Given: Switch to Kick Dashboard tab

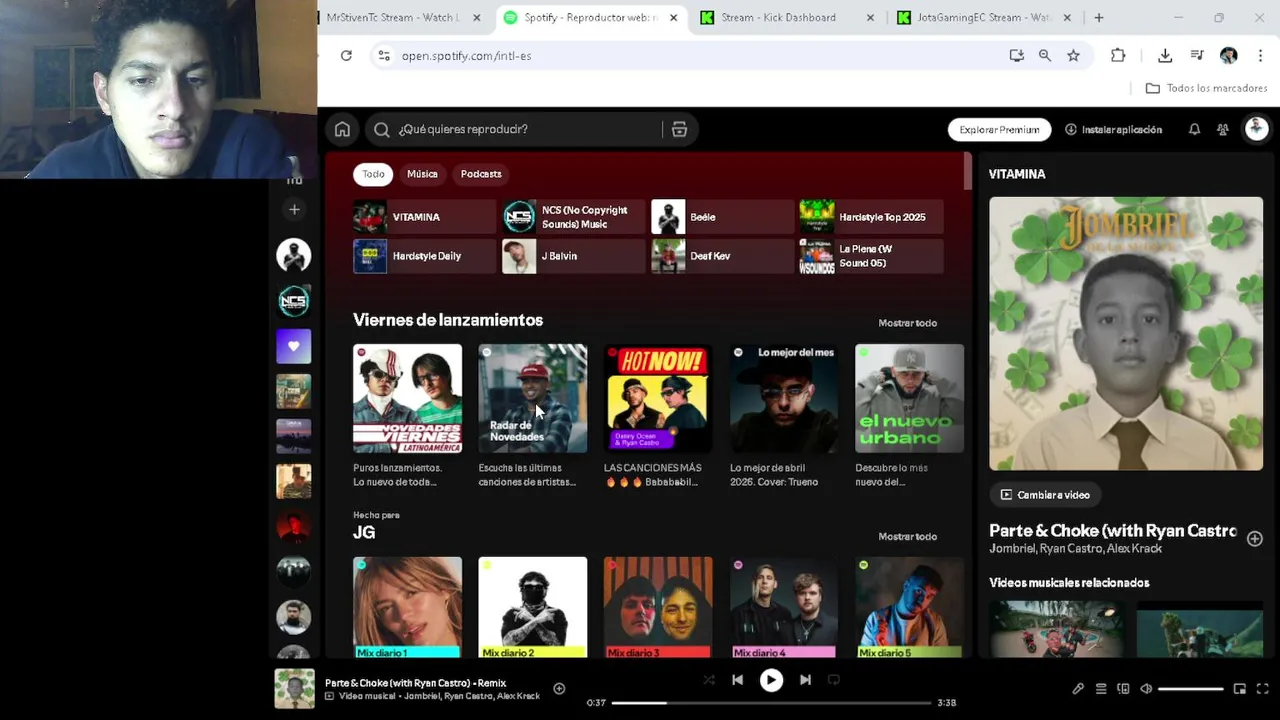Looking at the screenshot, I should [x=778, y=17].
